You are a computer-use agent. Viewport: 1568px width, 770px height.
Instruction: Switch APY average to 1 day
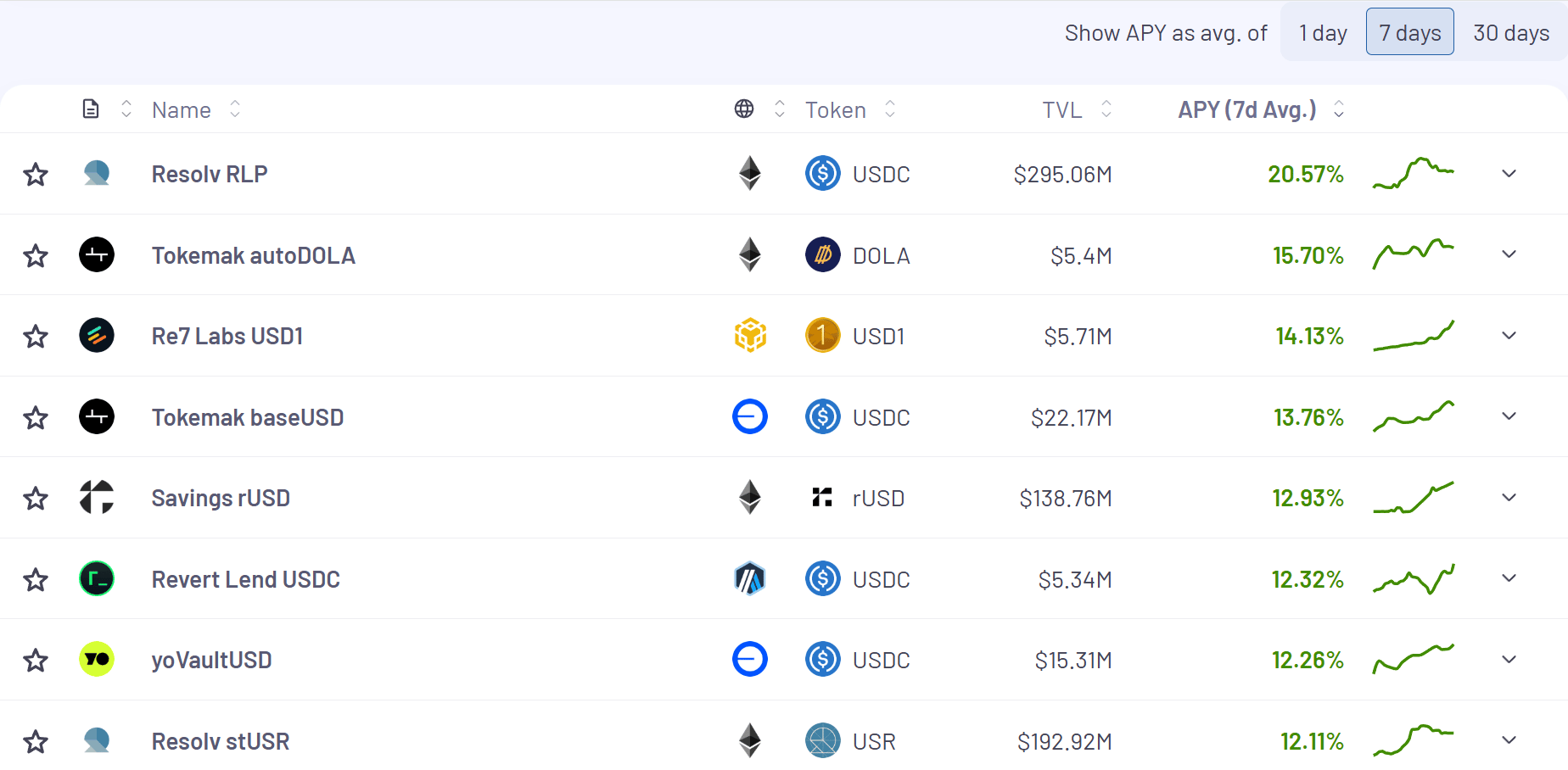1323,33
